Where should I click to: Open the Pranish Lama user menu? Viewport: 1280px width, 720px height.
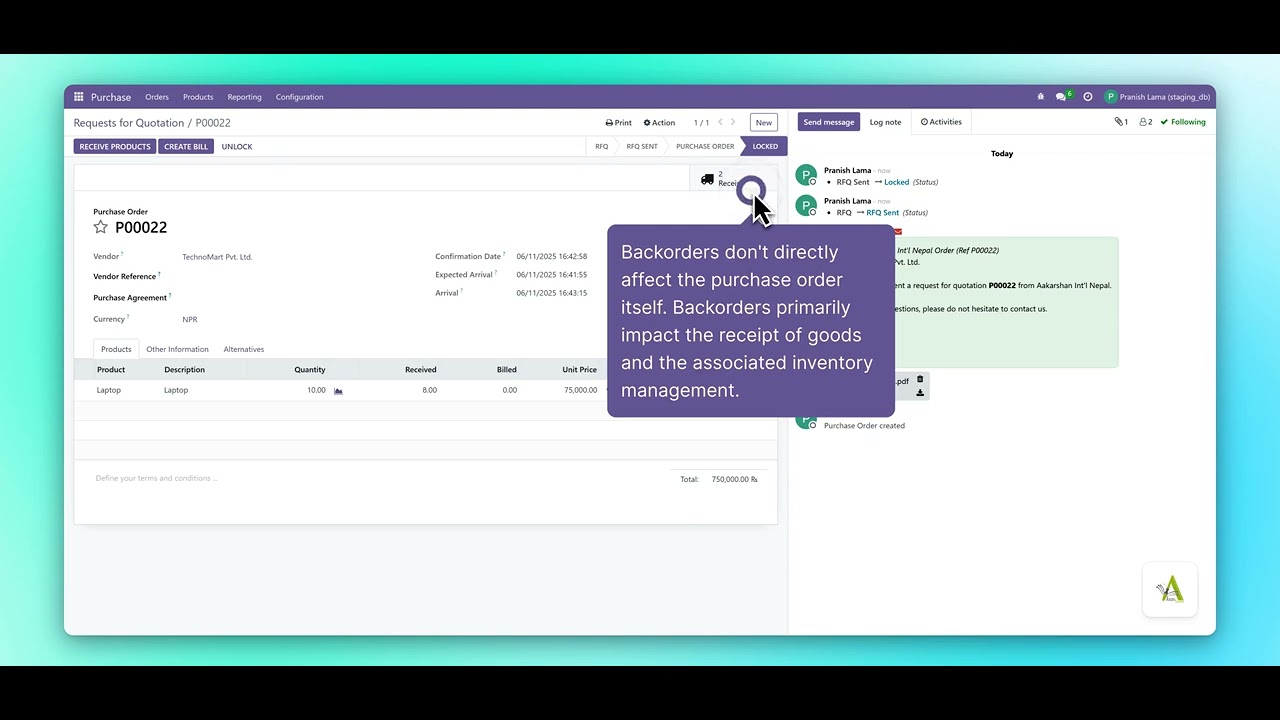coord(1158,97)
